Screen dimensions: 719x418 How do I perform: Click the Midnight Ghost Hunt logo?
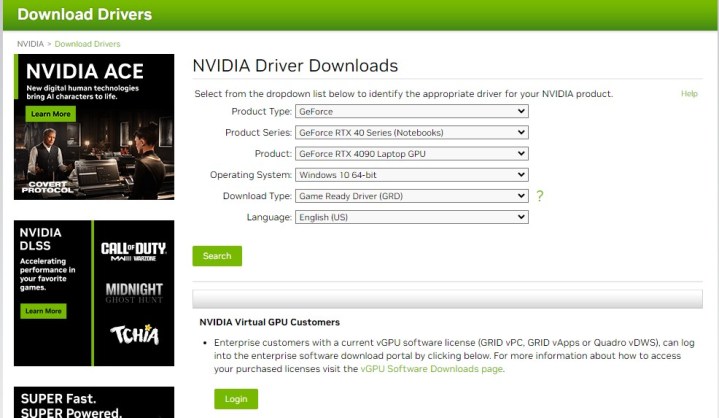pos(135,291)
